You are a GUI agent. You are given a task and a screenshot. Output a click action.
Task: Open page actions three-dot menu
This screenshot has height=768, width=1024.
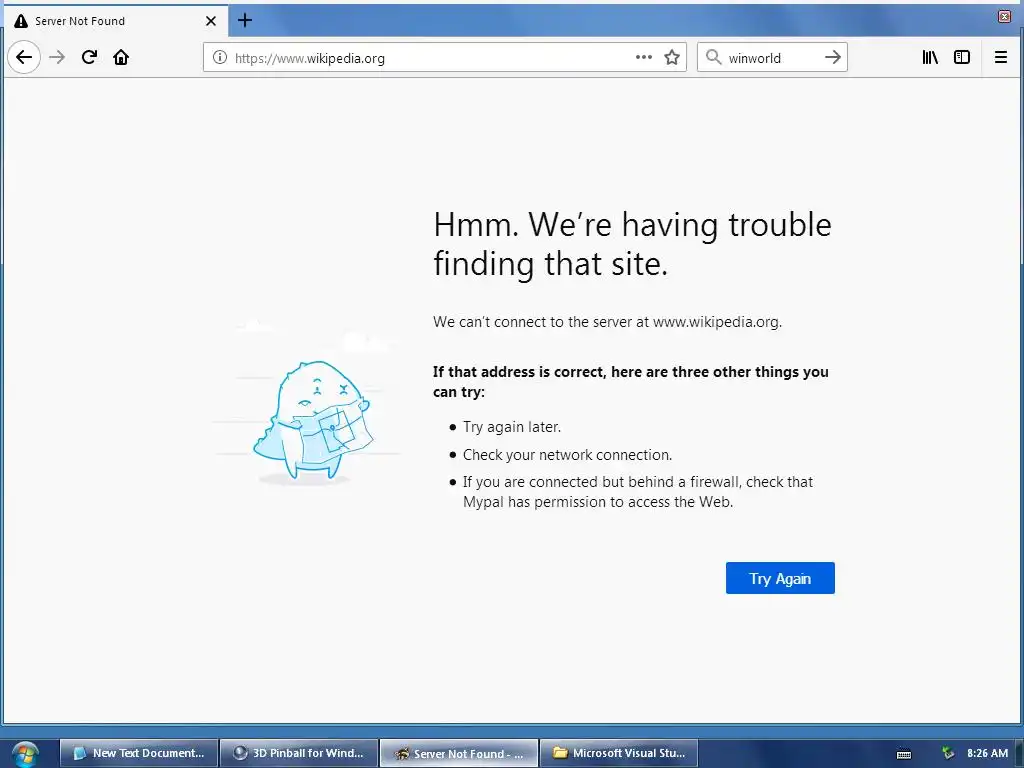(x=644, y=57)
